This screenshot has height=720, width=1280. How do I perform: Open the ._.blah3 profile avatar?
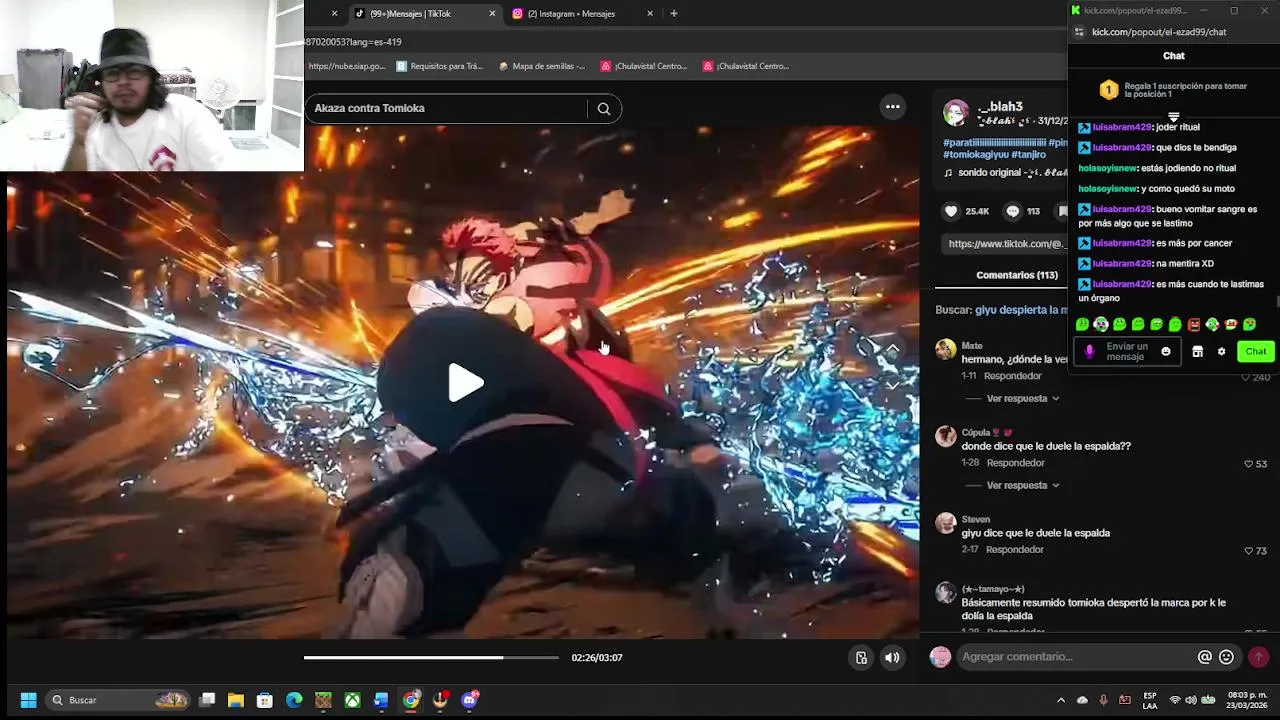956,112
